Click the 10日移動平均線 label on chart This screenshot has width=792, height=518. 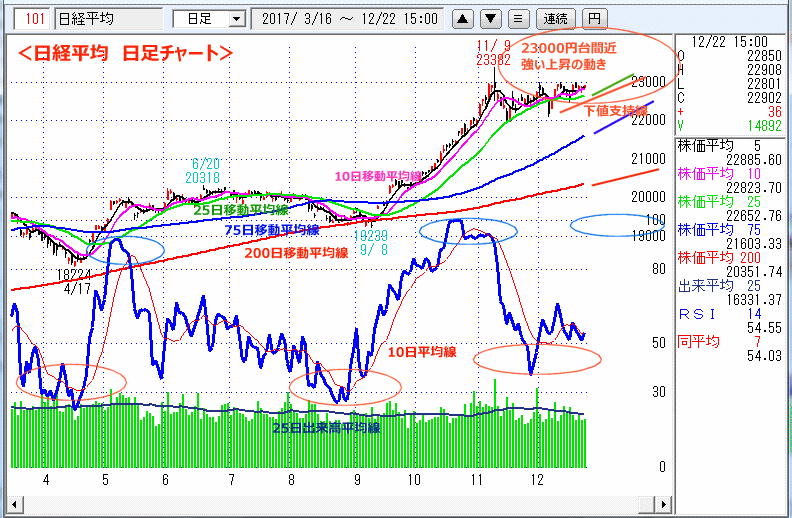378,176
